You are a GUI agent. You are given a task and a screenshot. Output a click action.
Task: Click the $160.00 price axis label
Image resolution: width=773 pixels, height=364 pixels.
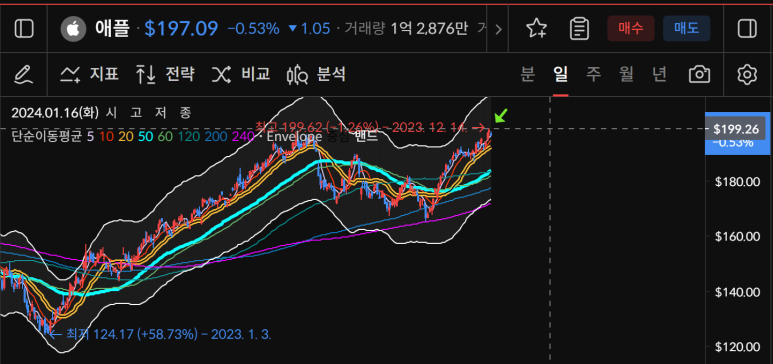tap(738, 237)
